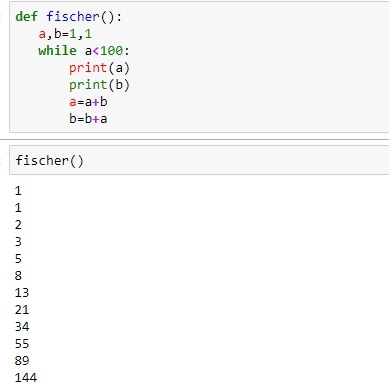
Task: Click output value 3
Action: (x=18, y=242)
